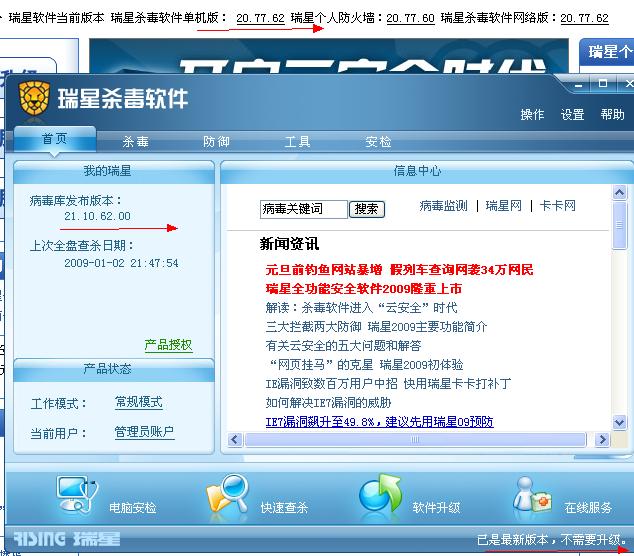Viewport: 634px width, 556px height.
Task: Launch the 快速查杀 quick scan icon
Action: coord(227,494)
